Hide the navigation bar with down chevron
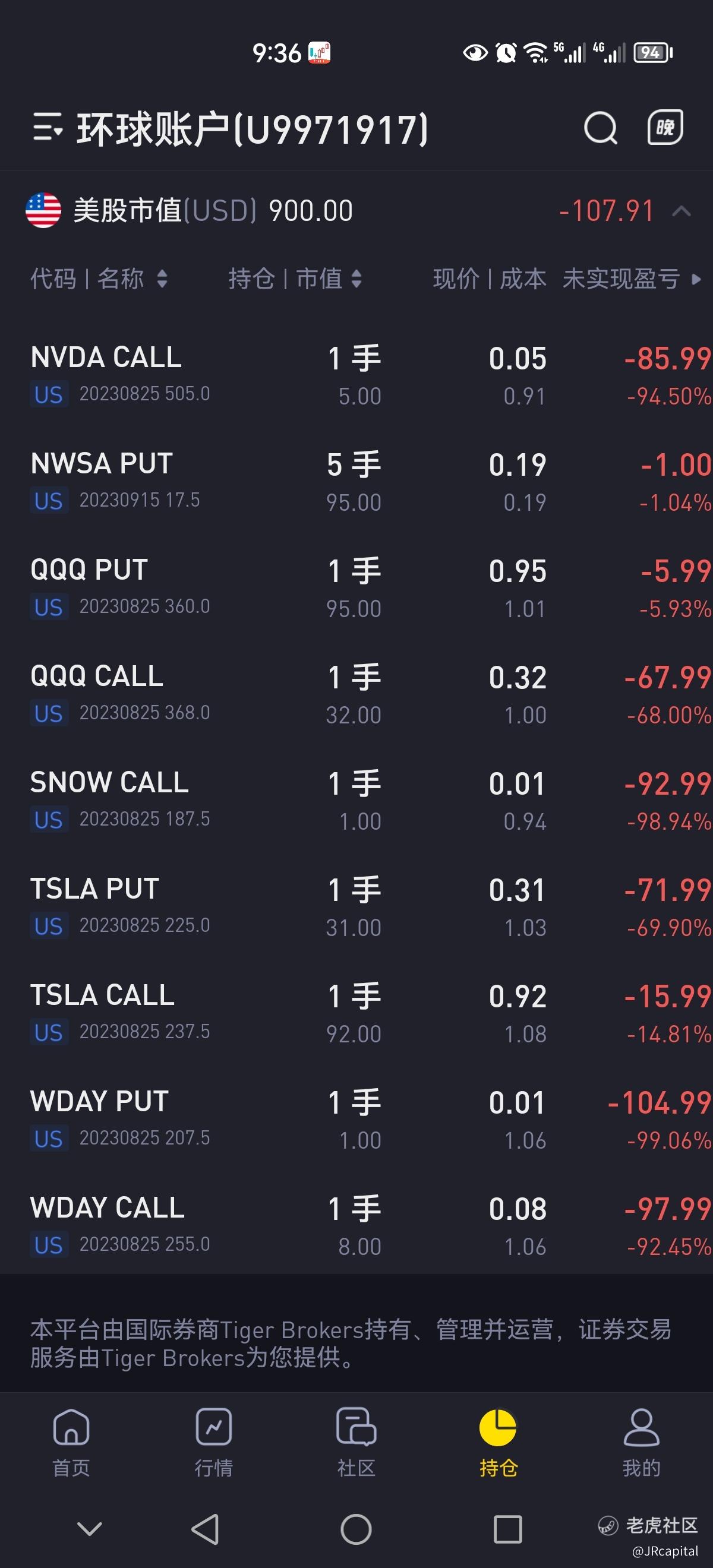 (90, 1528)
